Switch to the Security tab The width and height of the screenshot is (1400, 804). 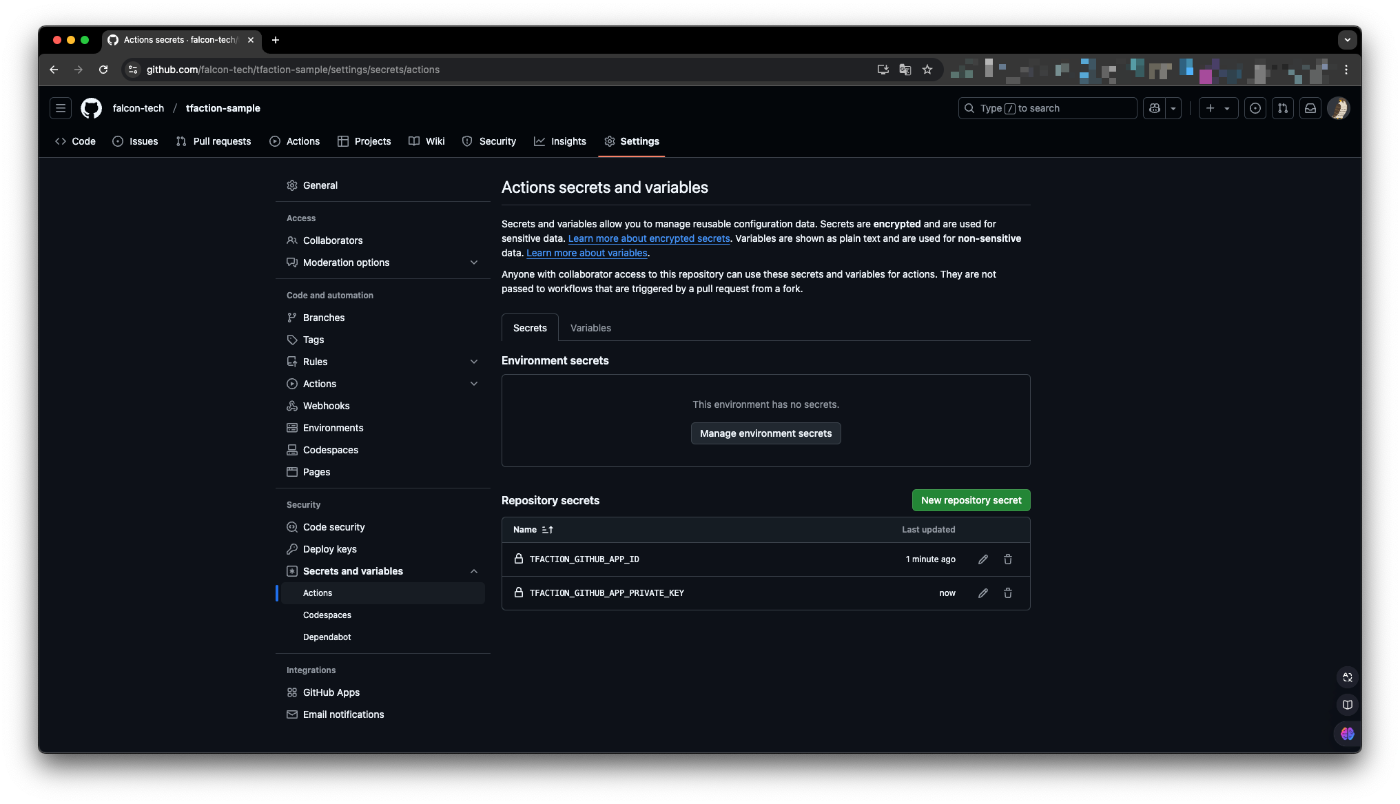[x=489, y=141]
